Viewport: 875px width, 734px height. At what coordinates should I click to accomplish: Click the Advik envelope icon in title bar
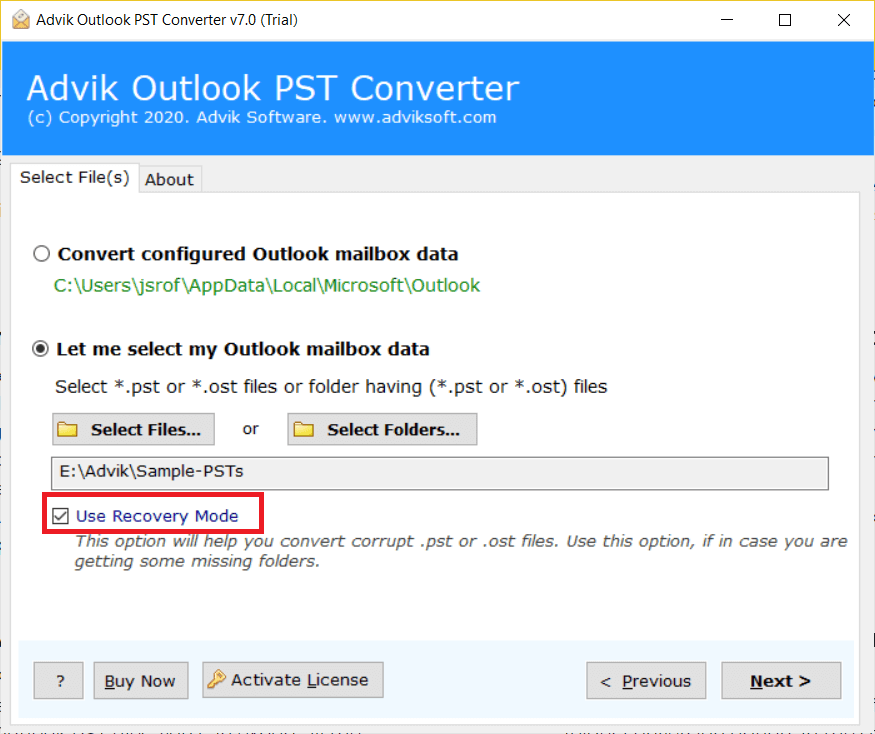tap(19, 18)
